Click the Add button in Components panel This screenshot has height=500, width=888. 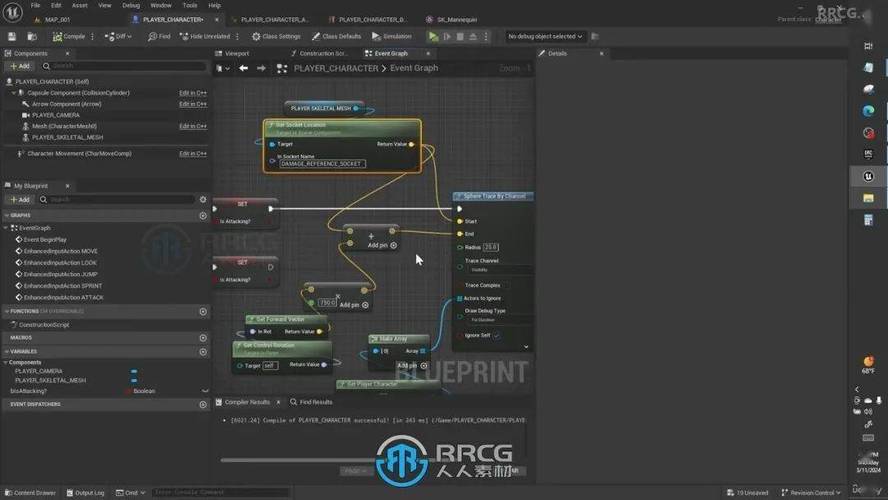[20, 66]
